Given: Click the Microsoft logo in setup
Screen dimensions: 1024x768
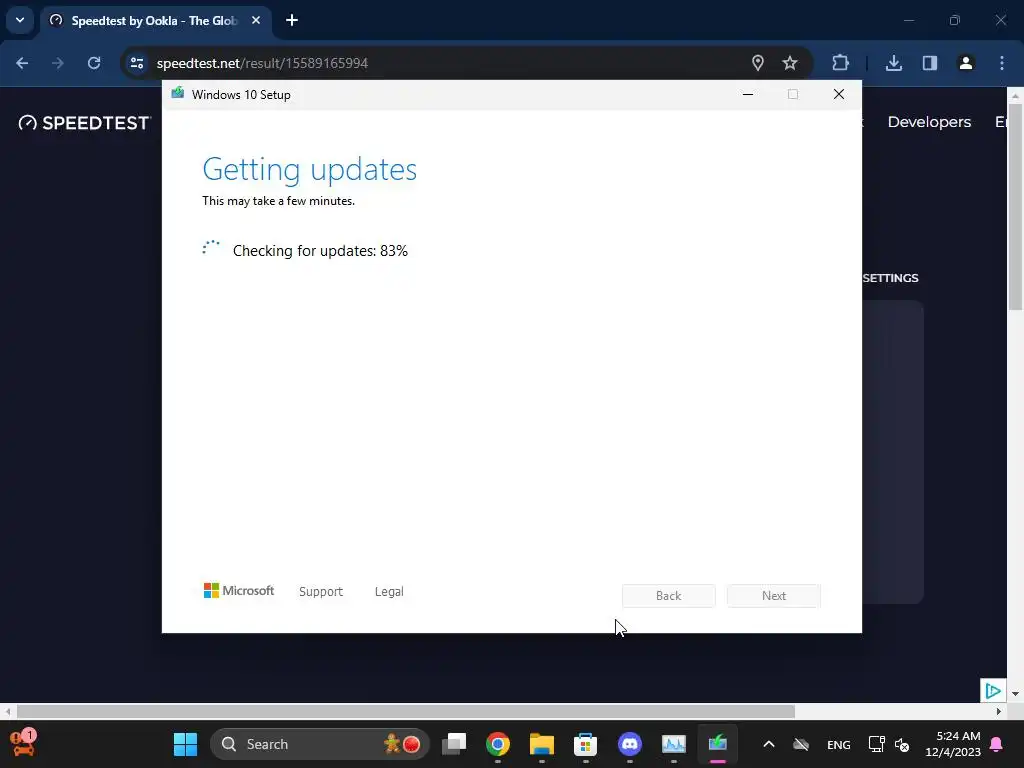Looking at the screenshot, I should click(x=239, y=591).
